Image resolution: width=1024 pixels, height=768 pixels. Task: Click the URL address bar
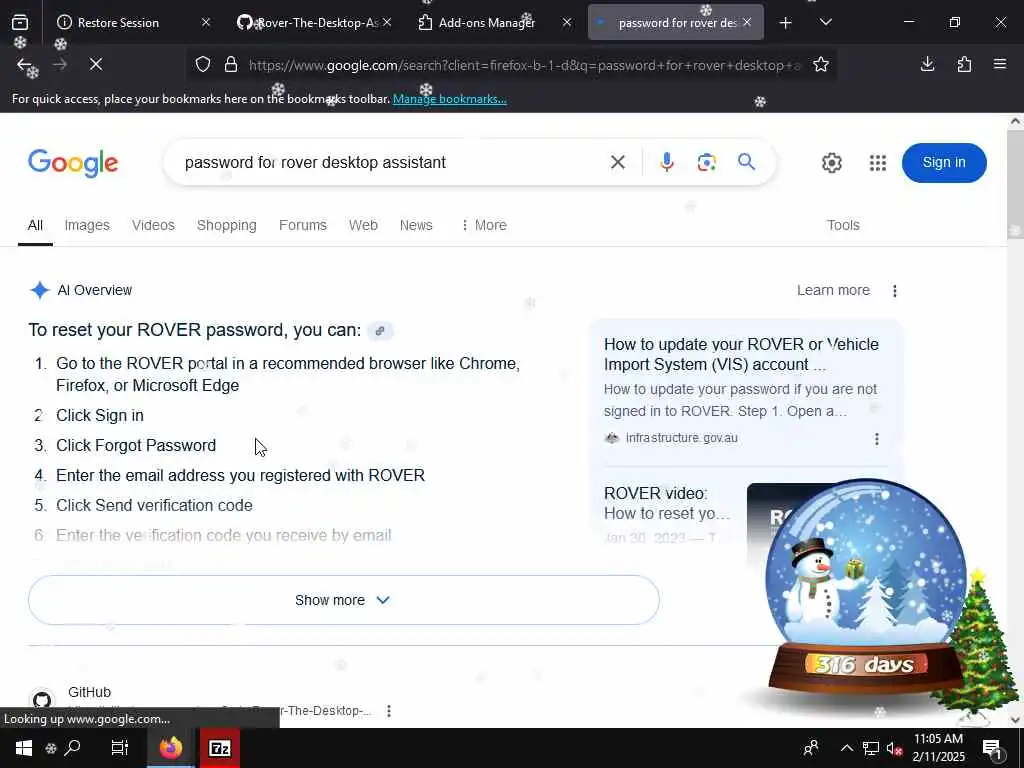coord(524,65)
